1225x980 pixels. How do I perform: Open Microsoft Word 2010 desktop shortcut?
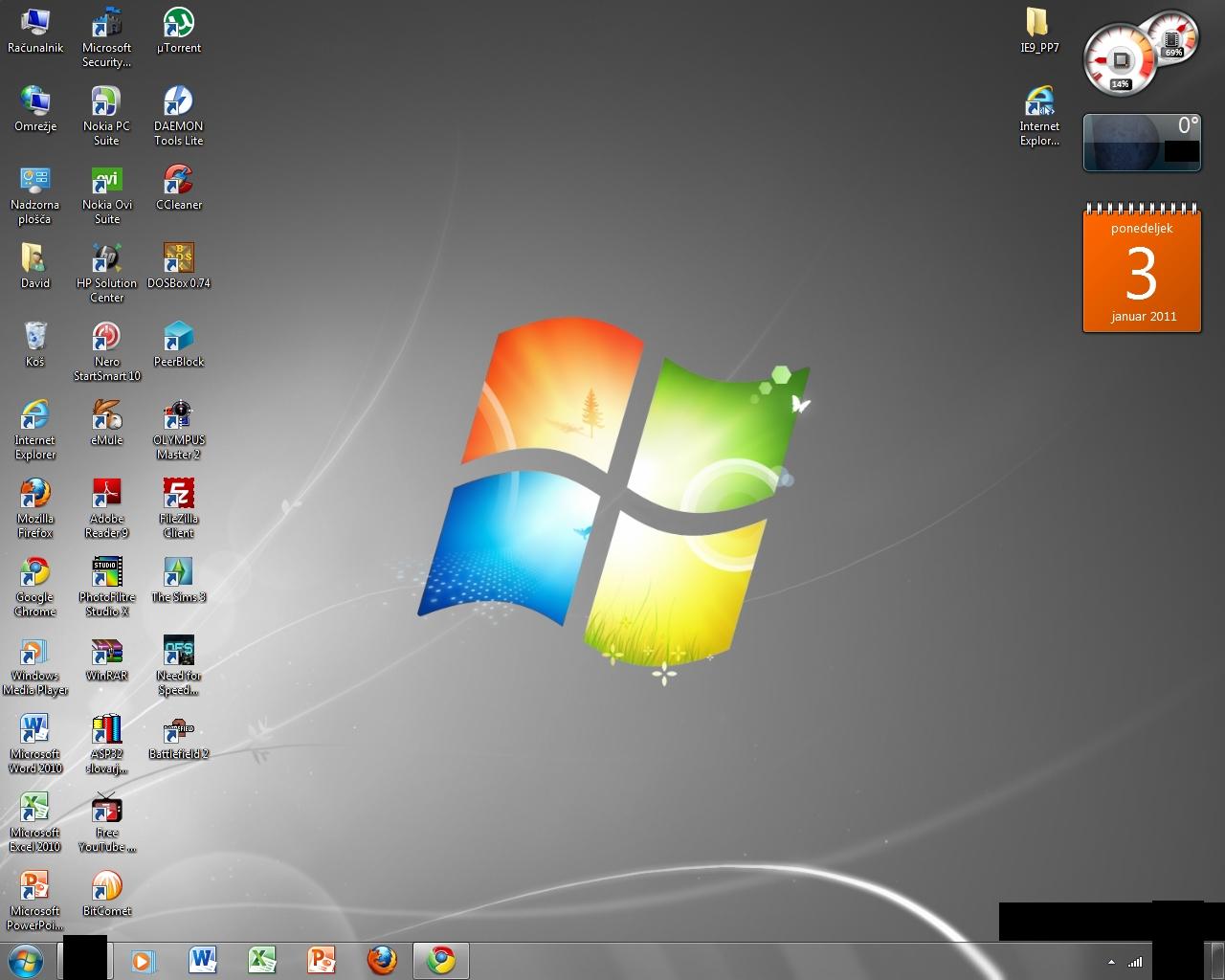pos(35,745)
